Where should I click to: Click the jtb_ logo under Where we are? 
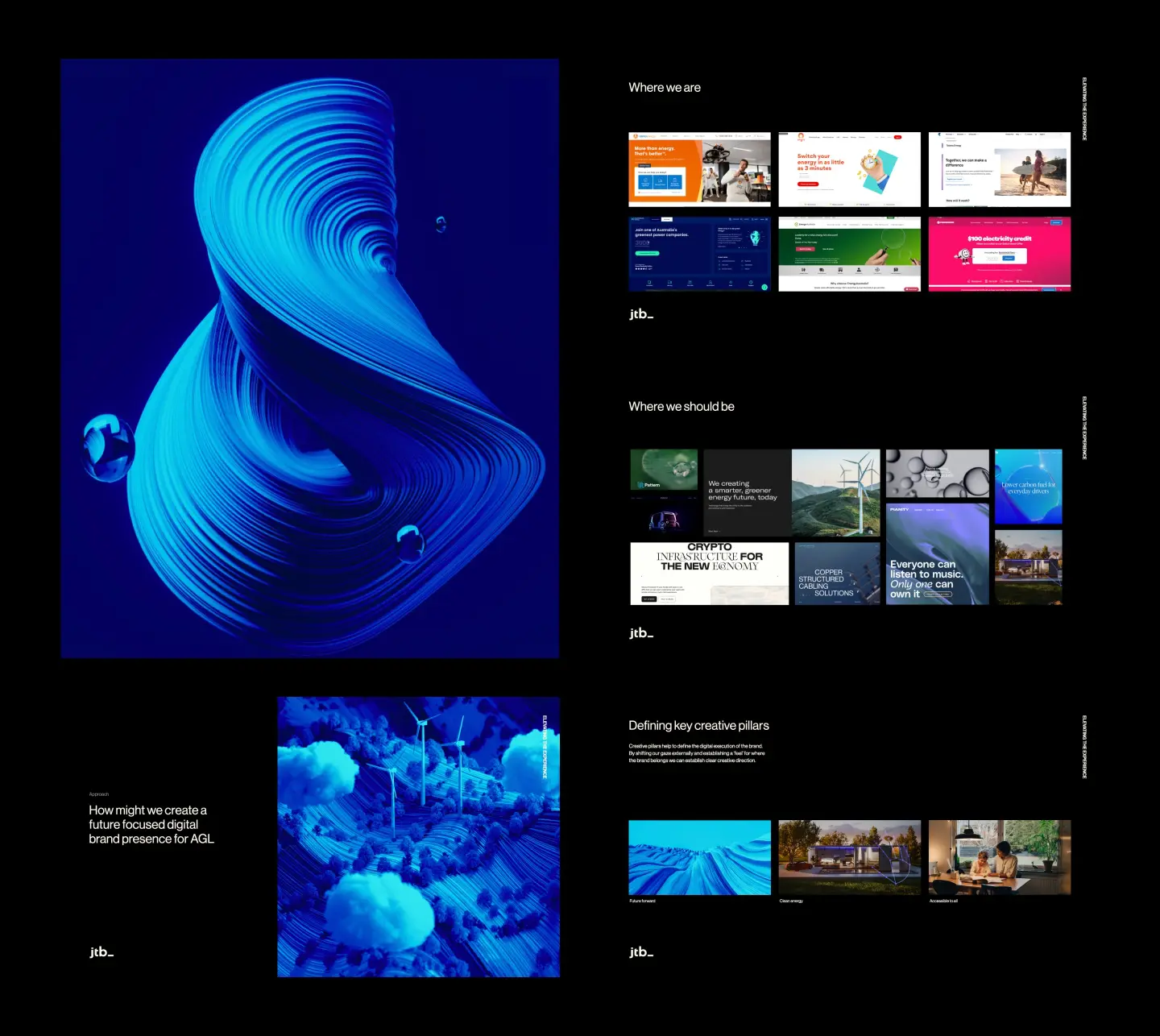coord(641,314)
